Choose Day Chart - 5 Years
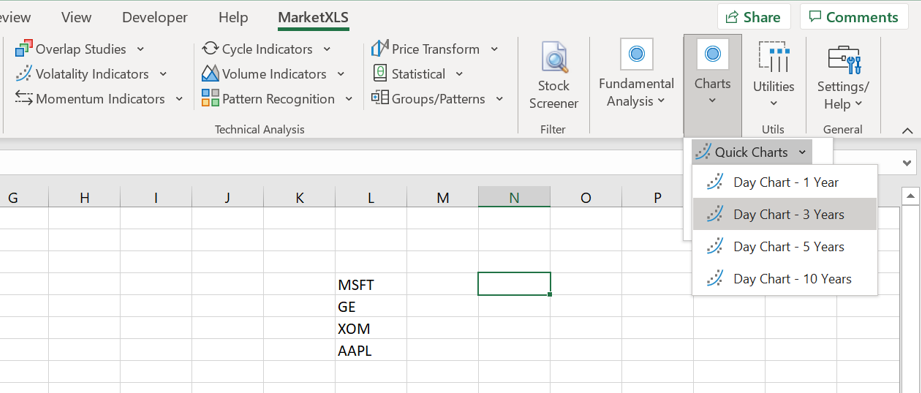921x393 pixels. coord(785,246)
